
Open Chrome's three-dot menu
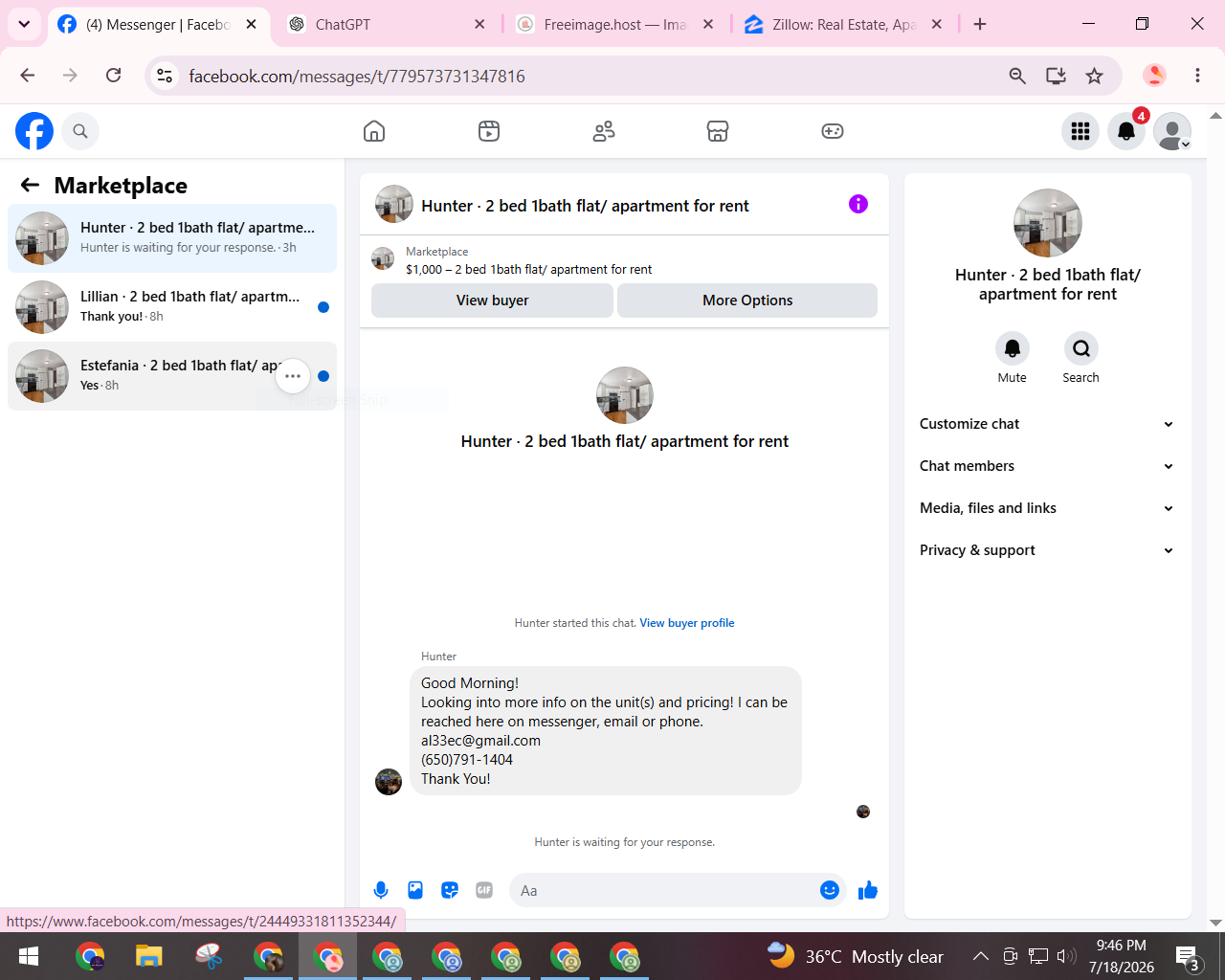1197,76
